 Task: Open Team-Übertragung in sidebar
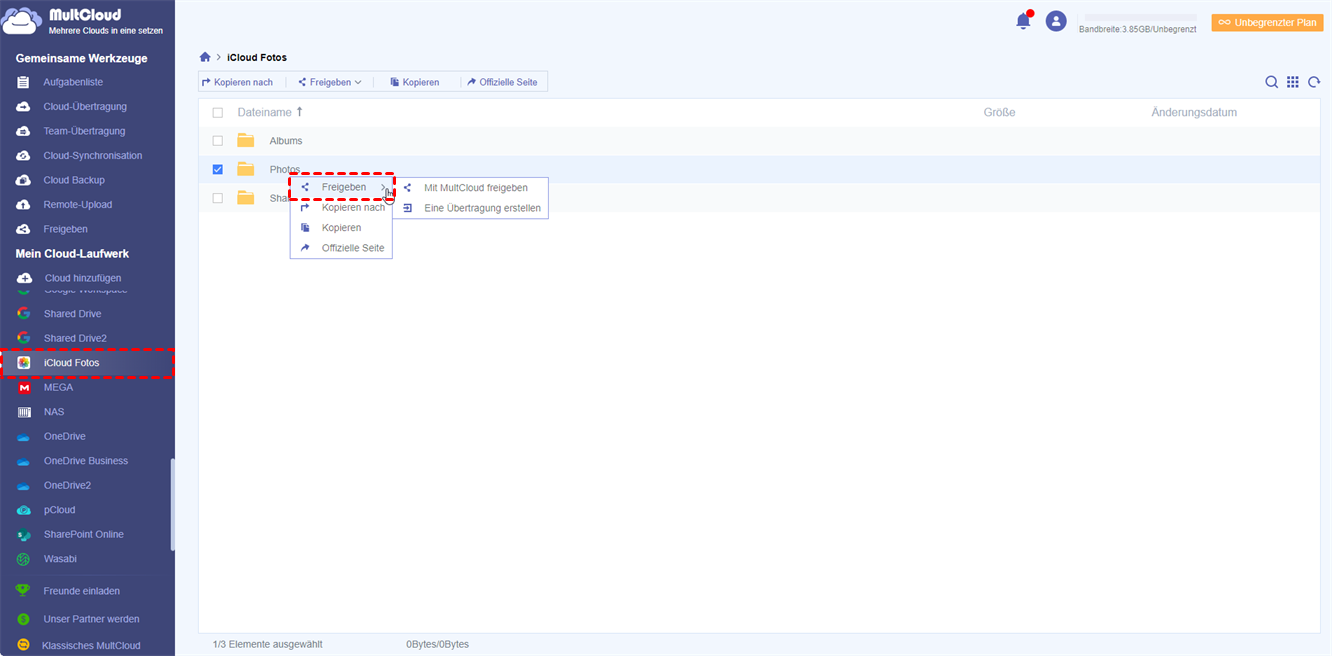(87, 131)
